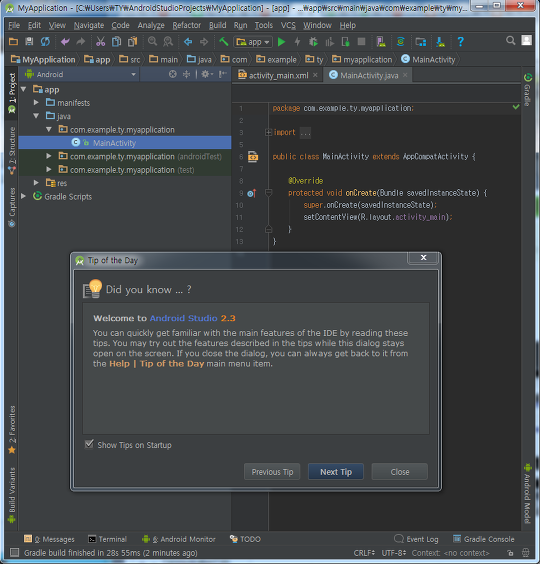This screenshot has height=564, width=540.
Task: Expand Gradle Scripts node
Action: [x=24, y=196]
